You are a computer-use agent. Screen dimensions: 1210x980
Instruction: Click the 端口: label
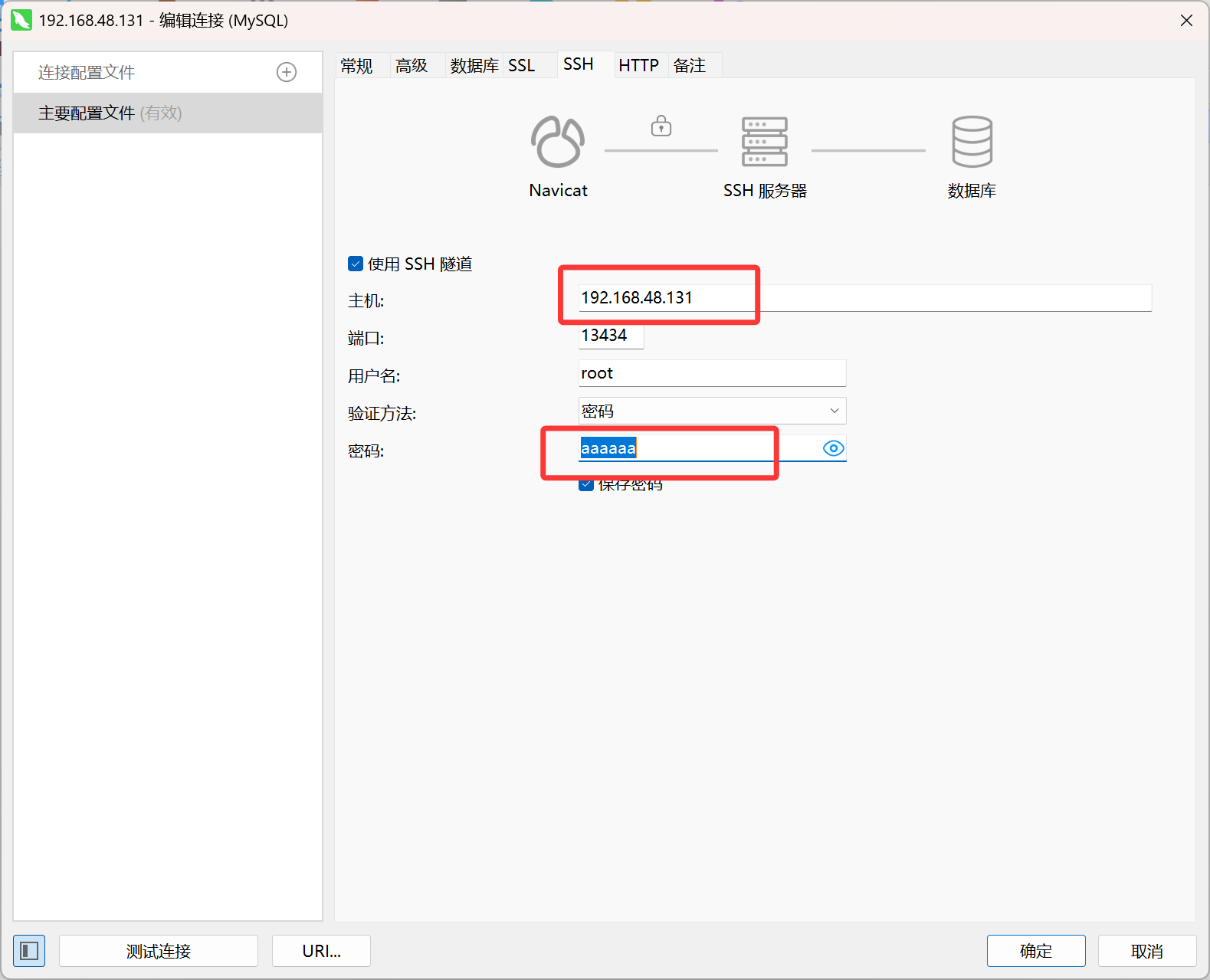(366, 339)
